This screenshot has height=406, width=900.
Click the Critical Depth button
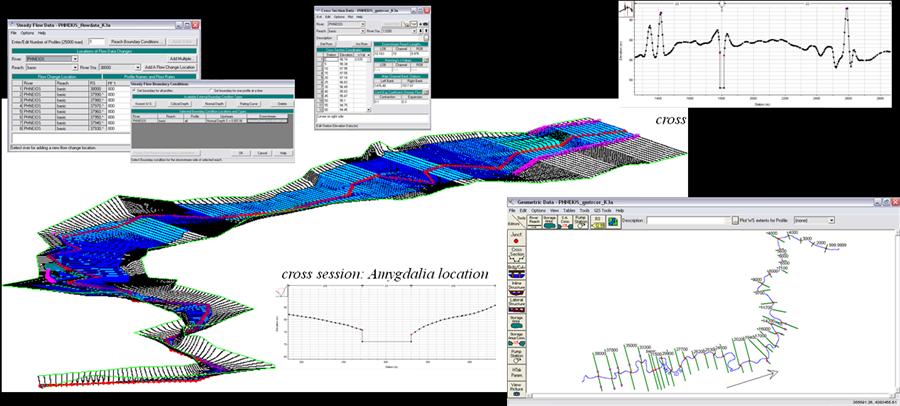(x=178, y=103)
